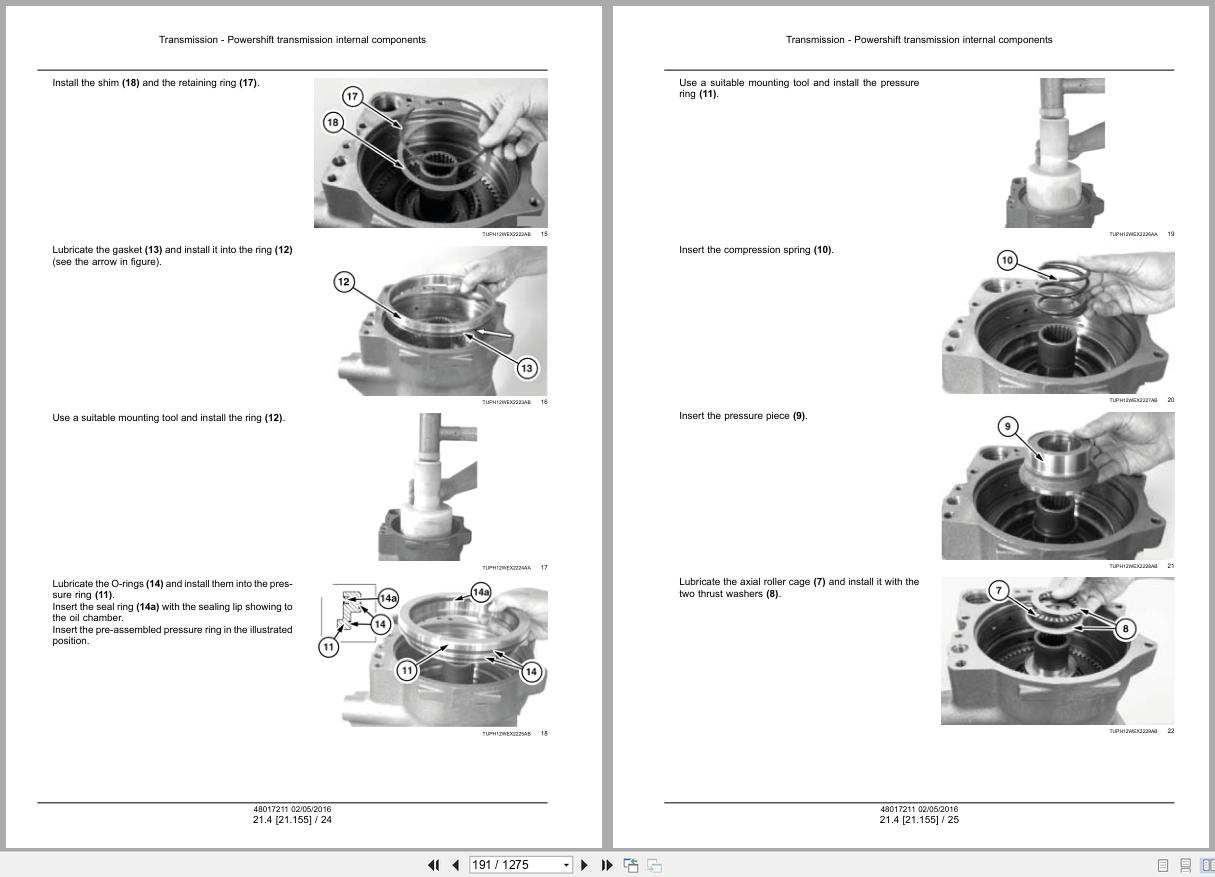Click right page header 'Transmission - Powershift transmission internal components'
1215x877 pixels.
(919, 40)
